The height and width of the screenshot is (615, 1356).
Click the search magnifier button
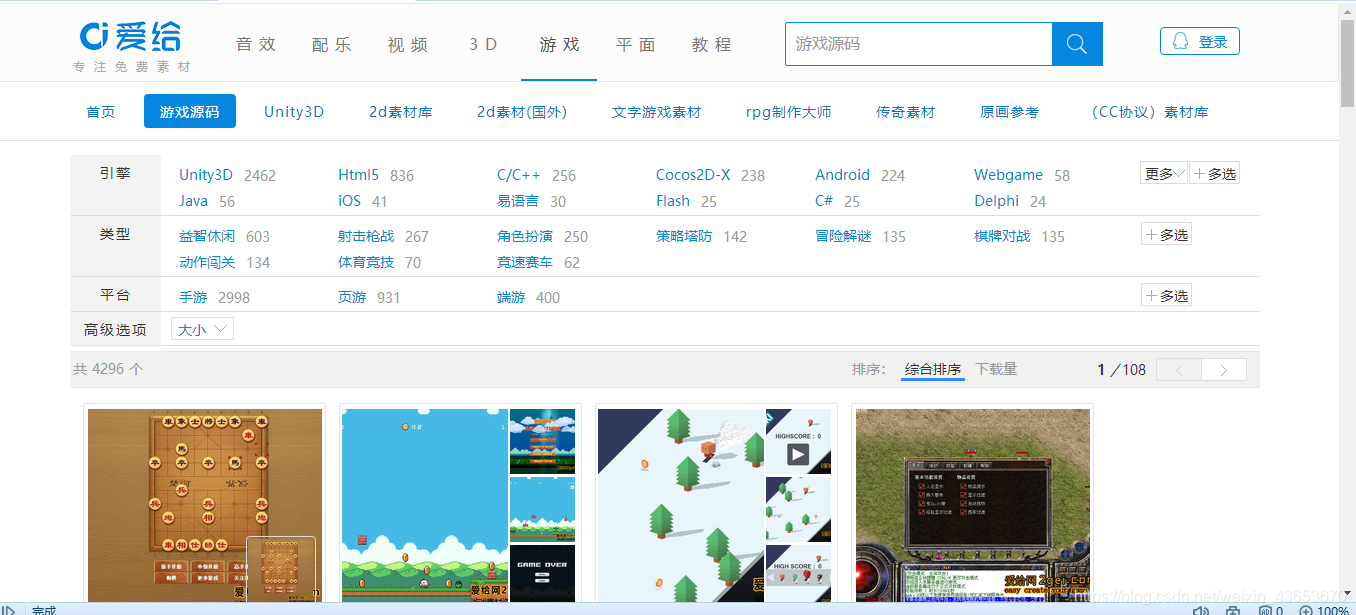click(x=1077, y=44)
